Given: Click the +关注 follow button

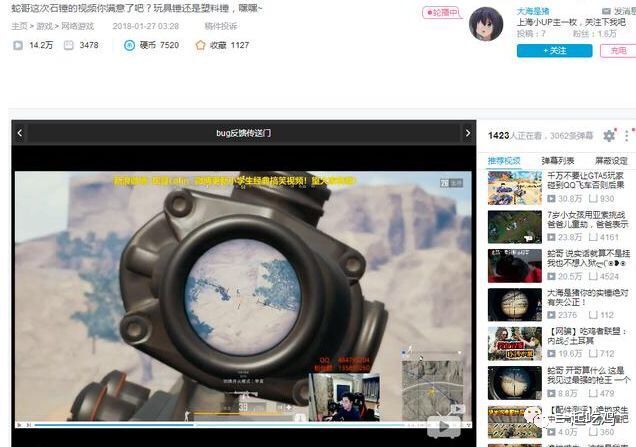Looking at the screenshot, I should click(554, 51).
